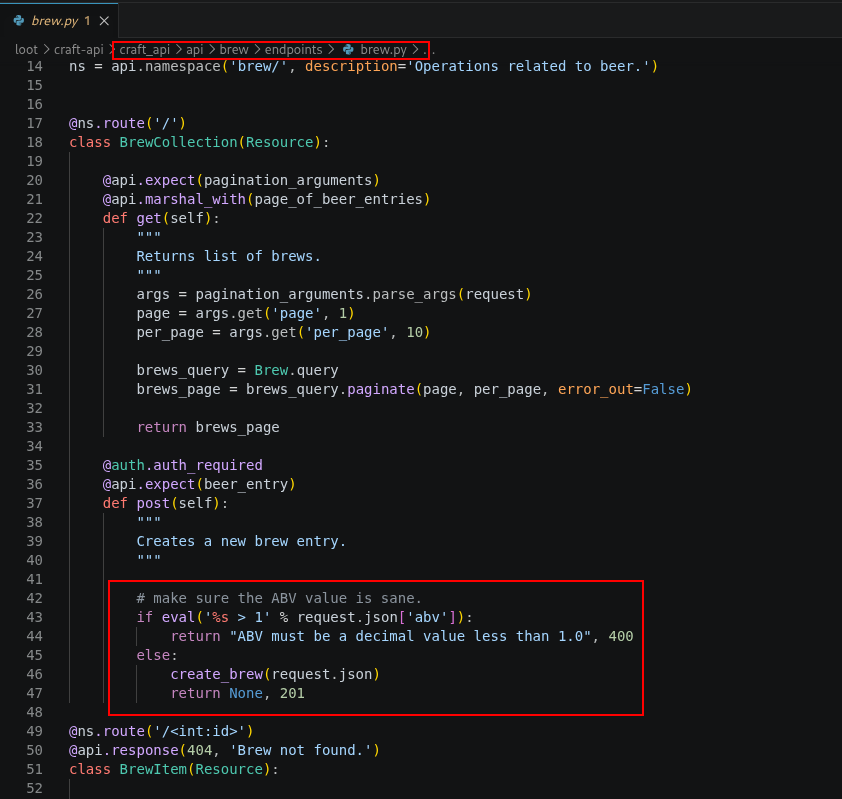
Task: Click line number 18 in the gutter
Action: coord(34,142)
